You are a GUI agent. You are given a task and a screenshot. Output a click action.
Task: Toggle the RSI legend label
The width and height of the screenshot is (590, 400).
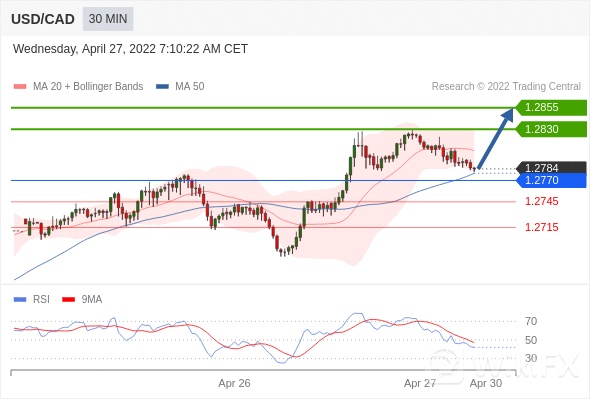tap(41, 300)
